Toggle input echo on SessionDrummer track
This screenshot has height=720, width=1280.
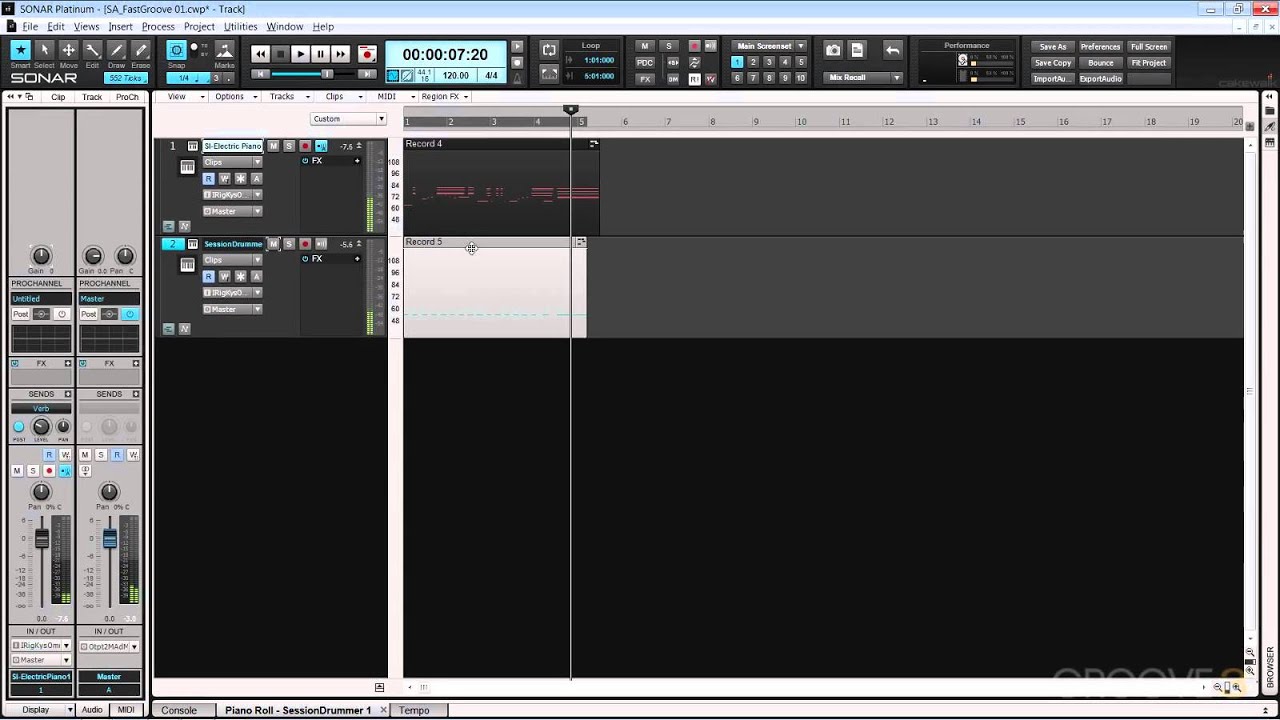tap(321, 243)
